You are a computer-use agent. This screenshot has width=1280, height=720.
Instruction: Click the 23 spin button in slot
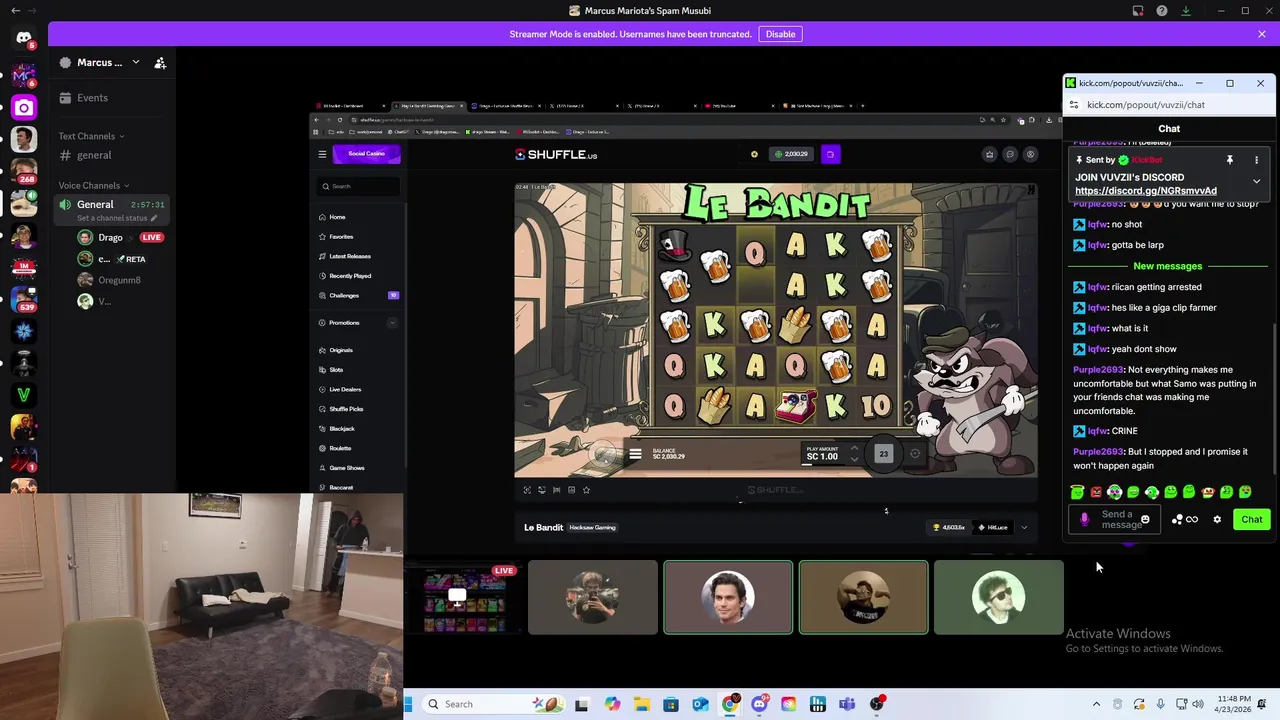click(883, 454)
